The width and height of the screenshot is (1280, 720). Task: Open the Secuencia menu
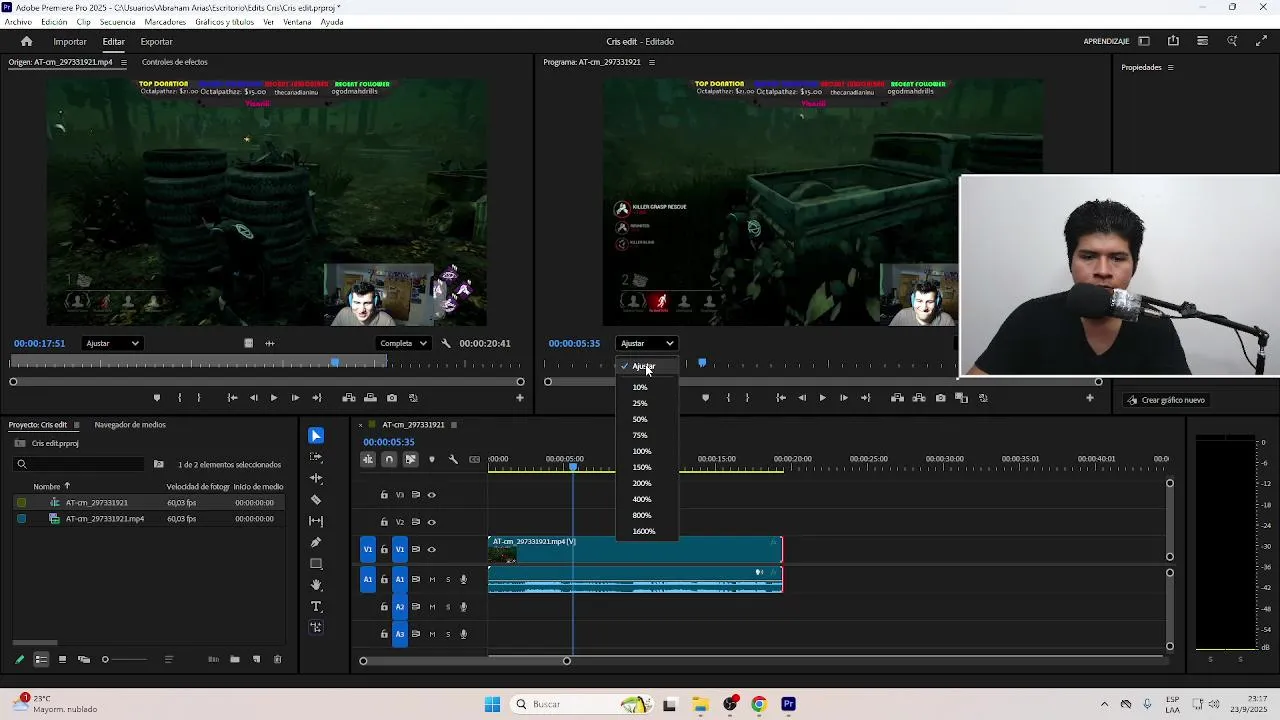point(118,22)
